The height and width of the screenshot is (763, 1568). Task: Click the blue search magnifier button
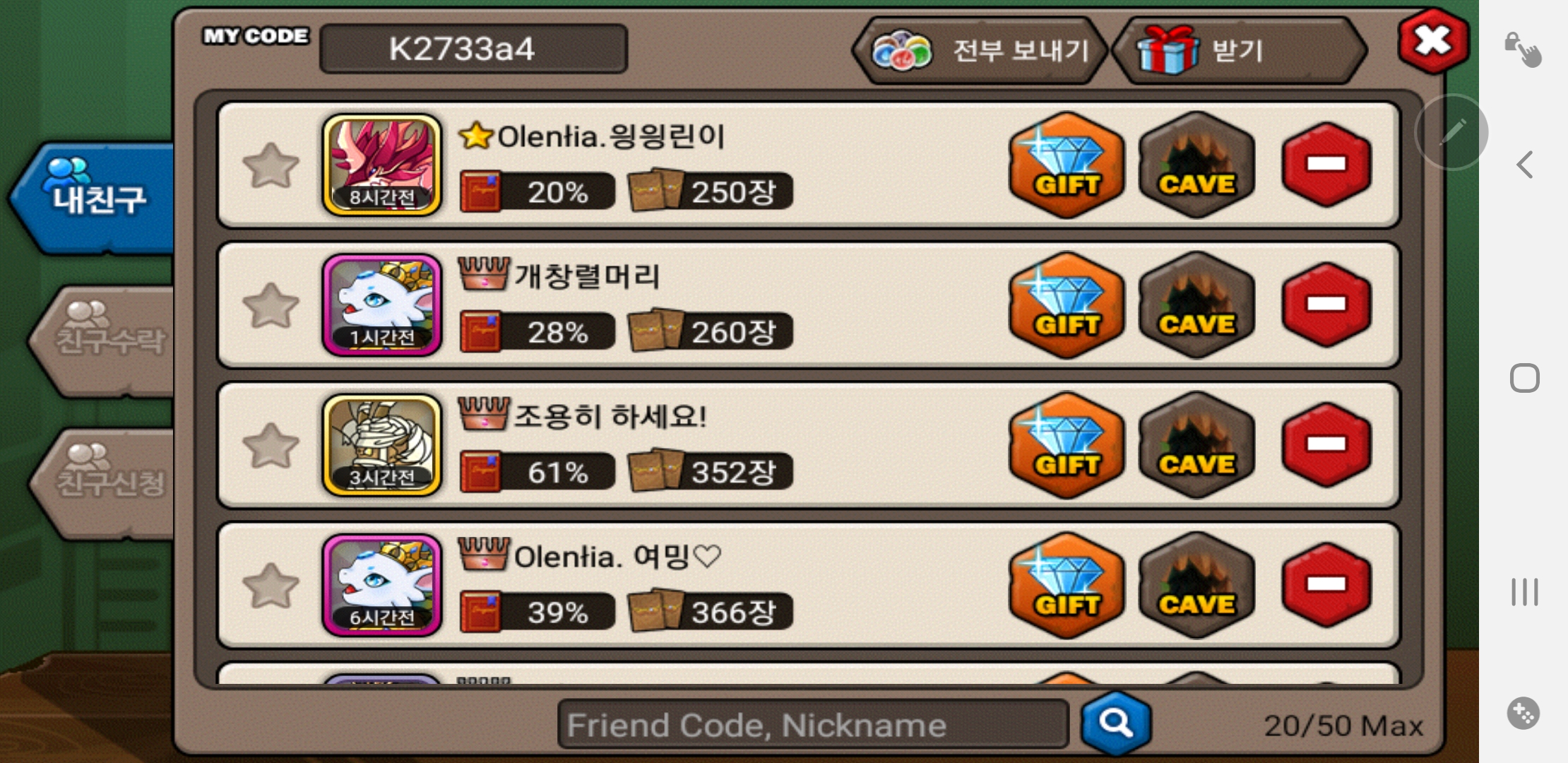1116,723
